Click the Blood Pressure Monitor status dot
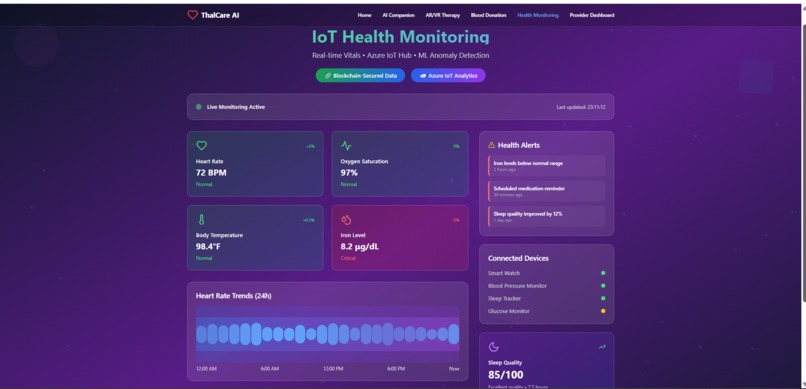The width and height of the screenshot is (806, 389). tap(603, 286)
